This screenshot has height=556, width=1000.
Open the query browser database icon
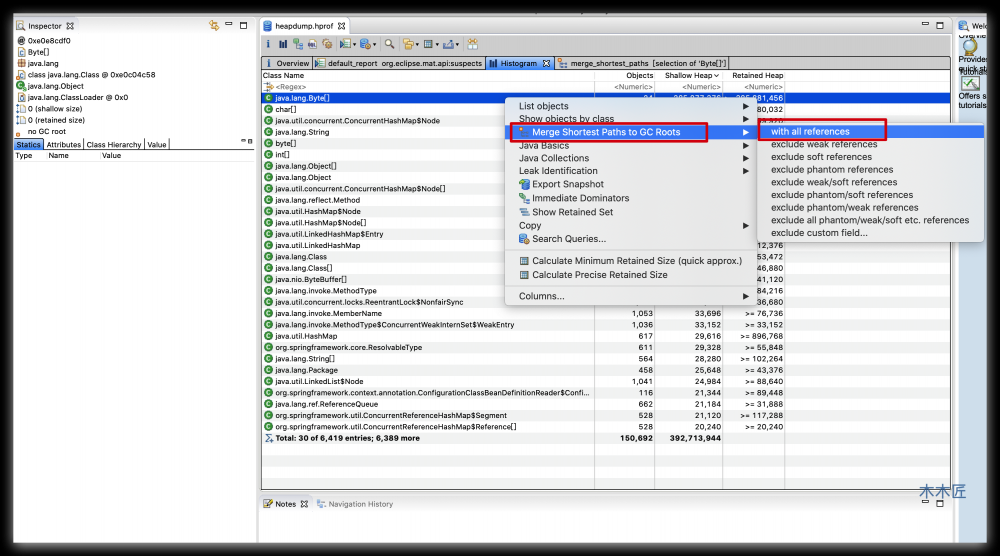(x=365, y=44)
